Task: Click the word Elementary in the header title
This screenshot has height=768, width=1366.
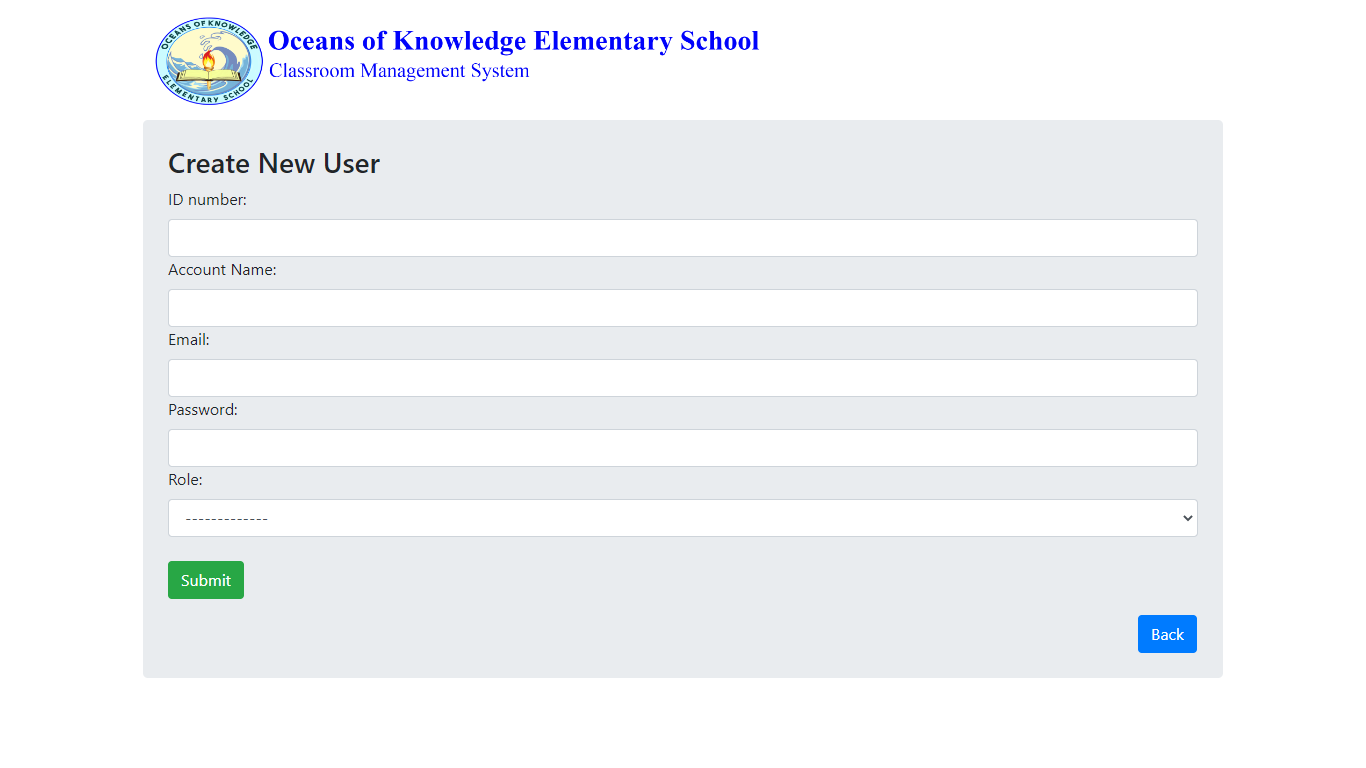Action: (x=602, y=41)
